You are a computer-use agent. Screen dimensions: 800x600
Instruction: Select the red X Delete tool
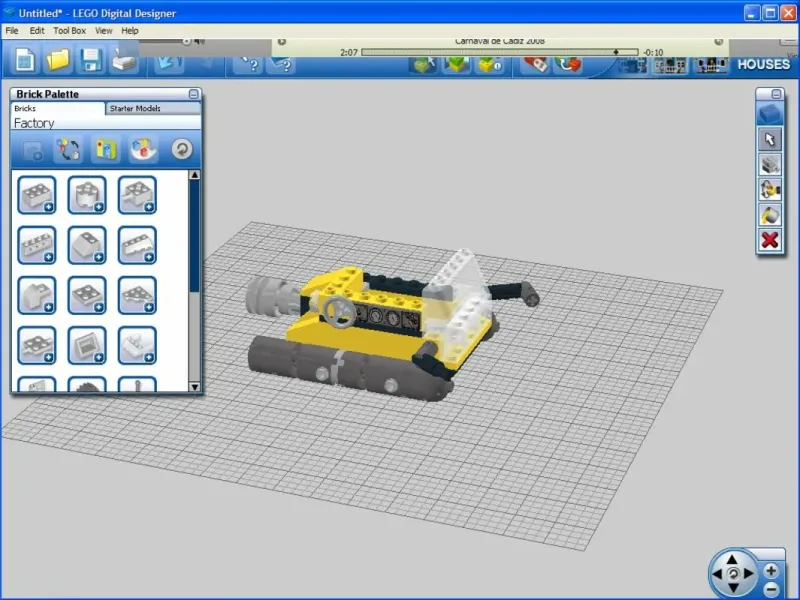769,240
